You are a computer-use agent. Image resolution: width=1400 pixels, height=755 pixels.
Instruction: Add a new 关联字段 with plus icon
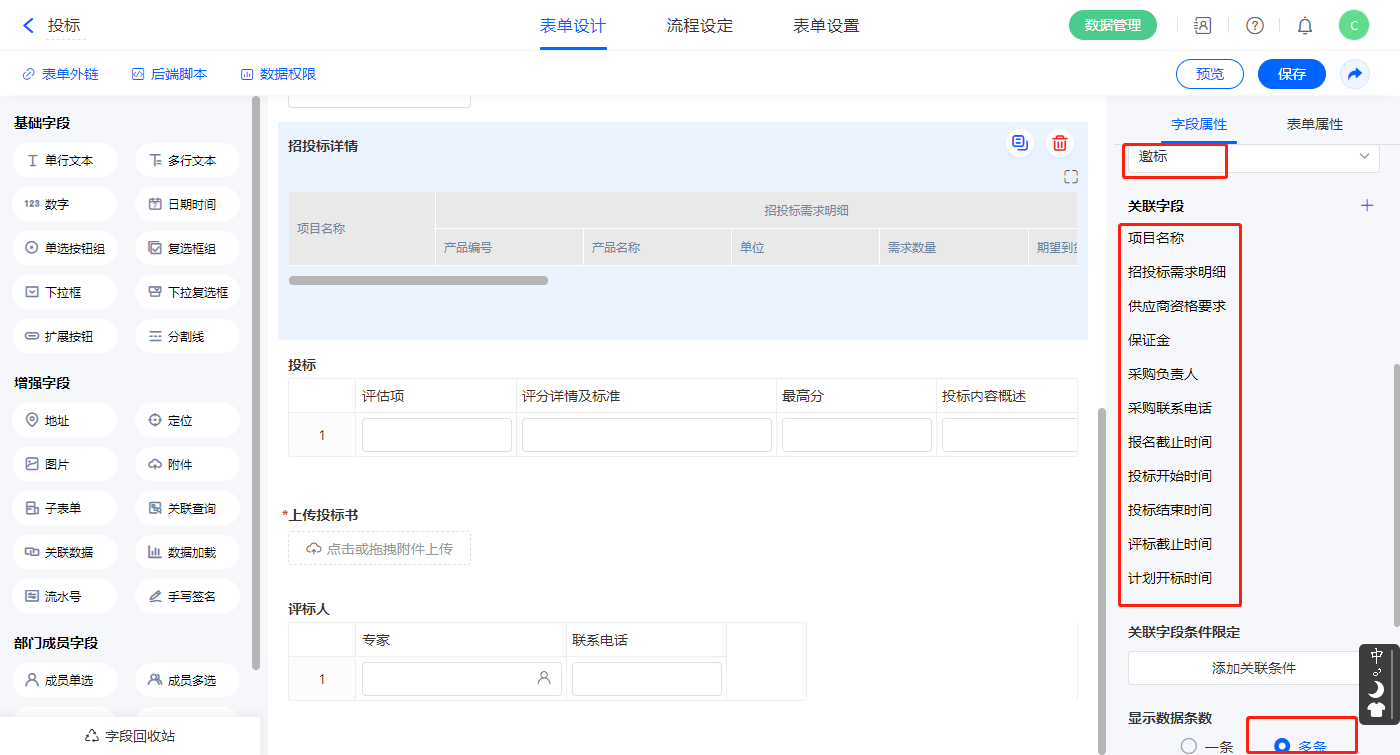coord(1367,205)
